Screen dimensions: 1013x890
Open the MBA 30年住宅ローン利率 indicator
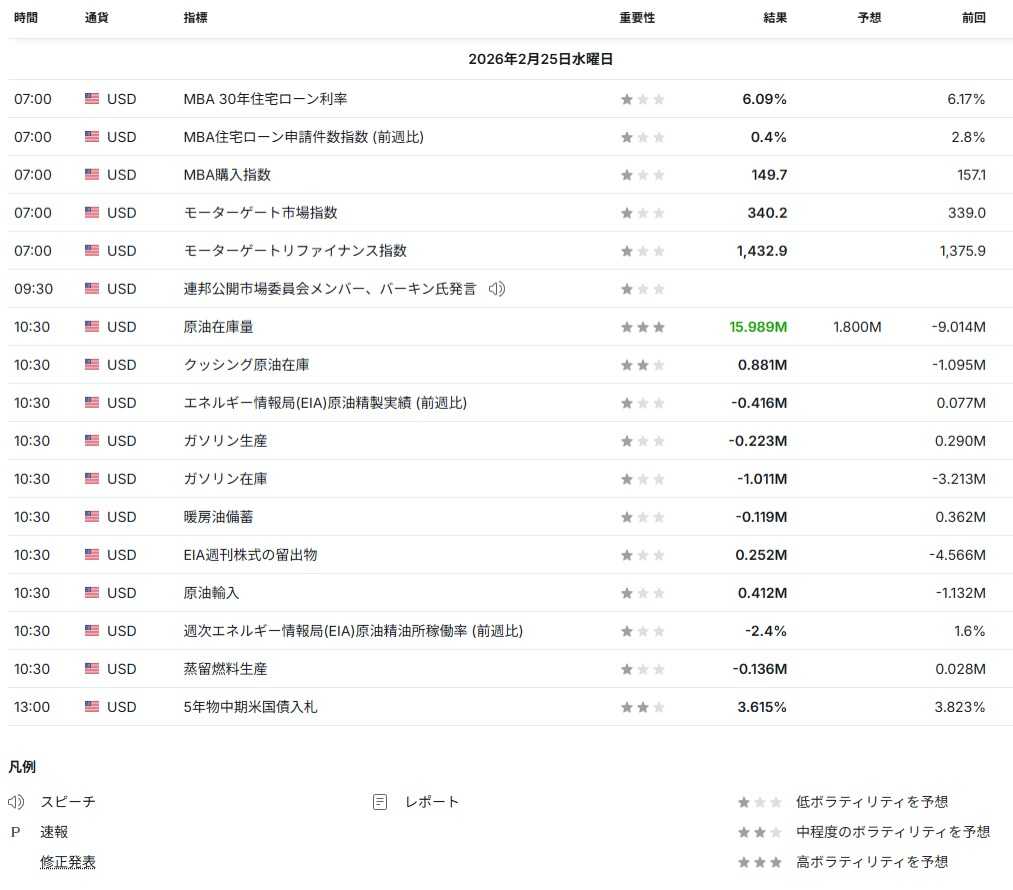coord(265,99)
